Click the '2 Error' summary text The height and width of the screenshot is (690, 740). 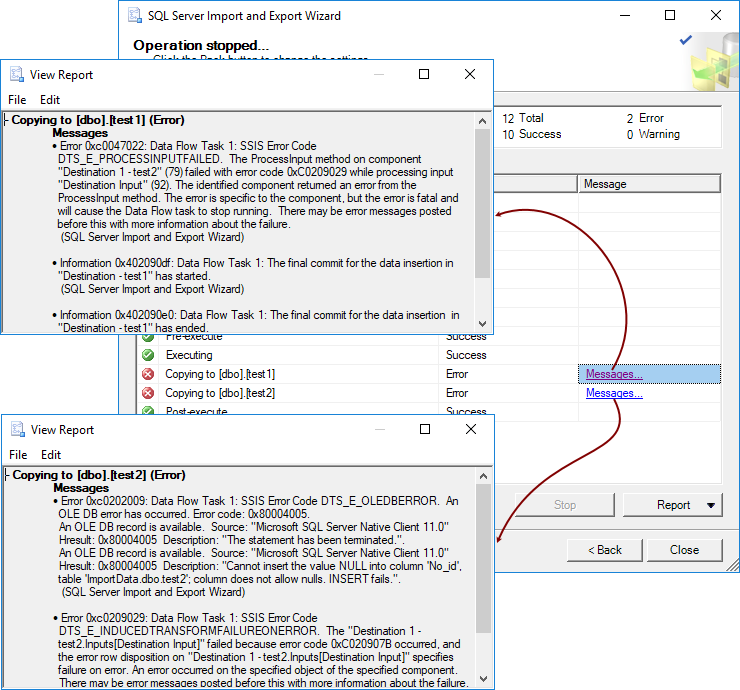[x=645, y=118]
